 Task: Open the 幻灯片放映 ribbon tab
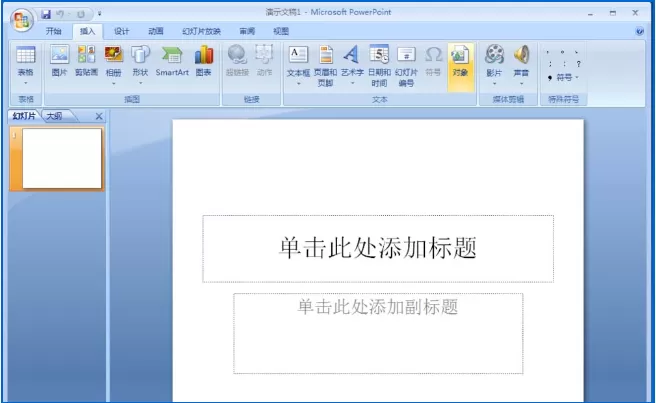(201, 31)
